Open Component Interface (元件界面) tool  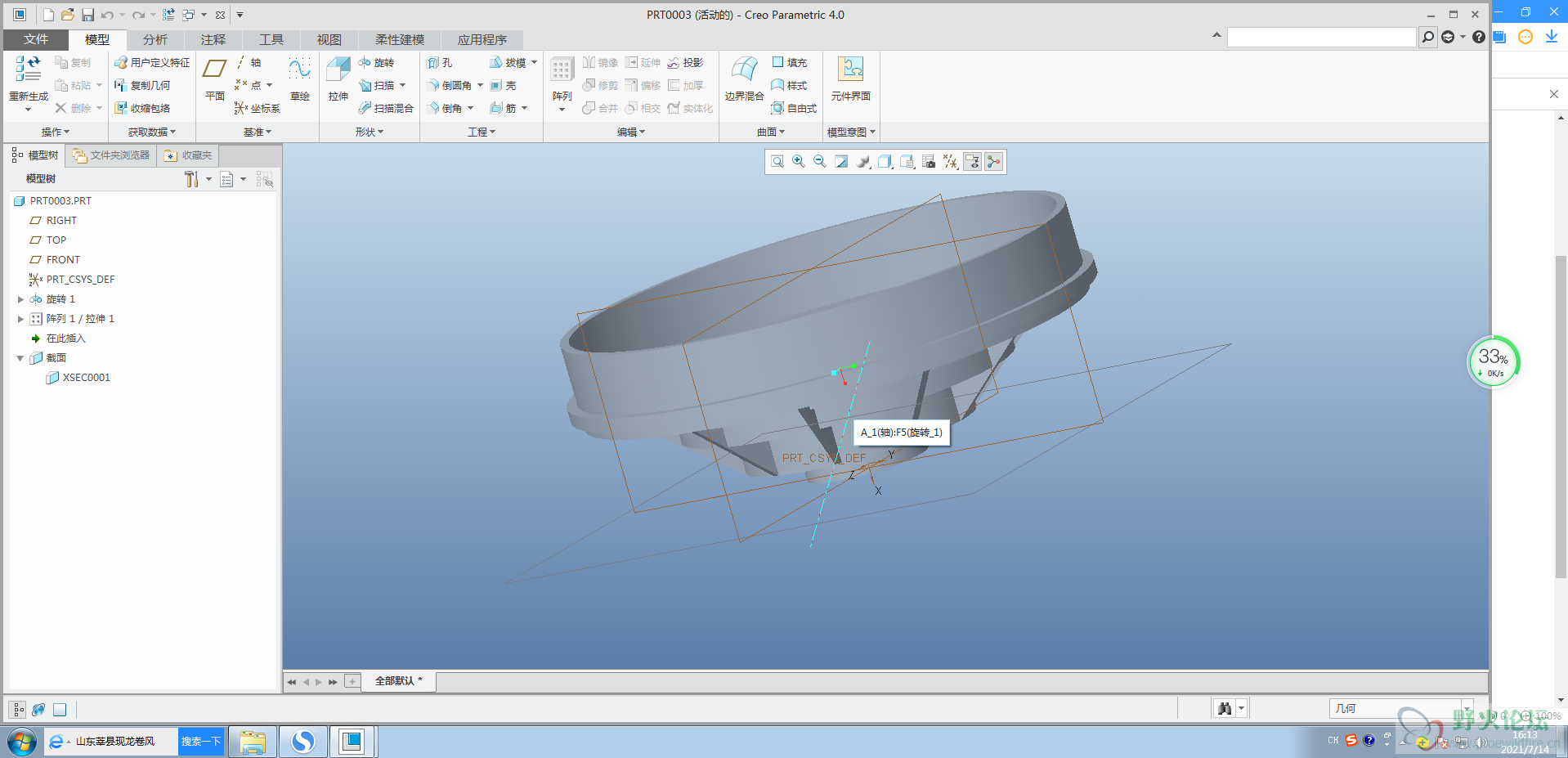[x=851, y=78]
